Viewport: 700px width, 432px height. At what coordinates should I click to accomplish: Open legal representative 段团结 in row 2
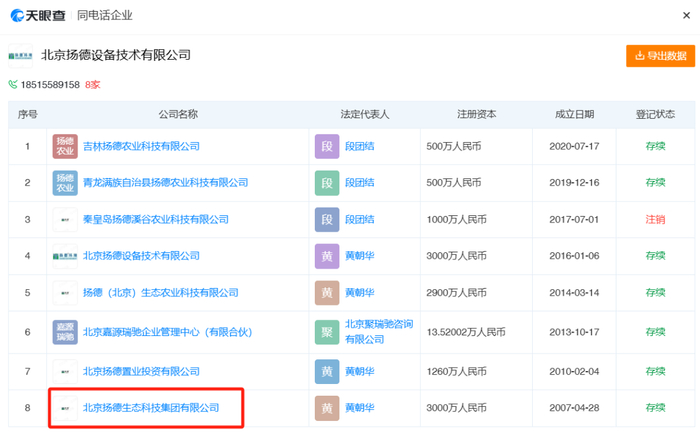(x=359, y=183)
